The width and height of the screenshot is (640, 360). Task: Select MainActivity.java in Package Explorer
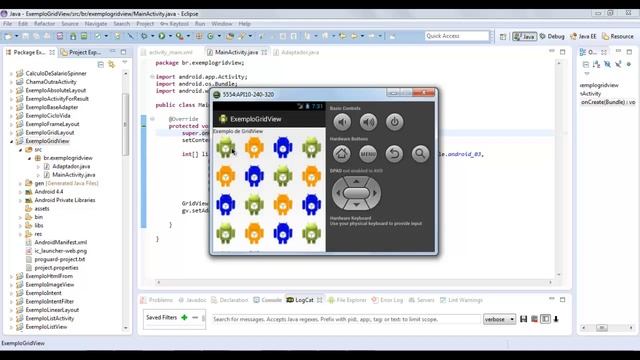point(73,175)
